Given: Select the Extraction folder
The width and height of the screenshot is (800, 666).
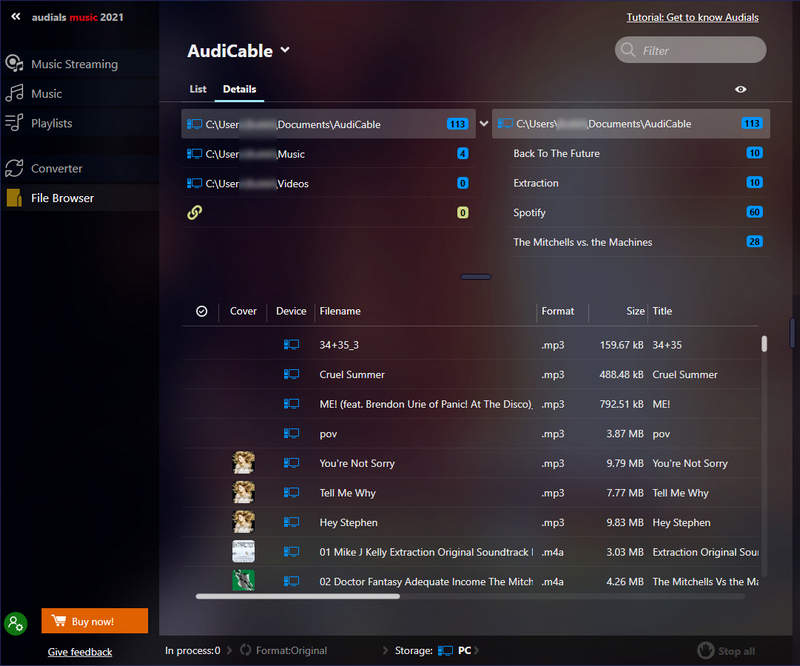Looking at the screenshot, I should [x=536, y=183].
